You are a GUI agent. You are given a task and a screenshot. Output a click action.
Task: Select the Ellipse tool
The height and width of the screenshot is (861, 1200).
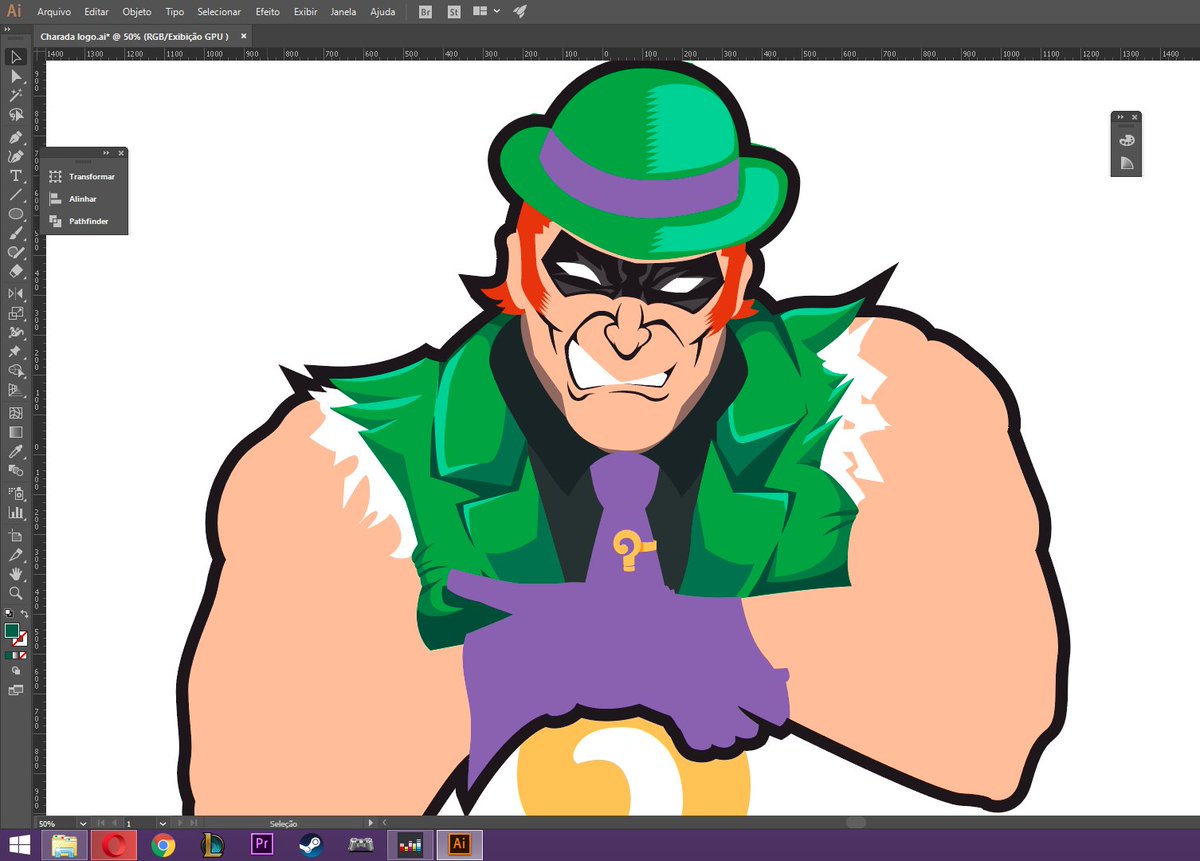click(16, 214)
